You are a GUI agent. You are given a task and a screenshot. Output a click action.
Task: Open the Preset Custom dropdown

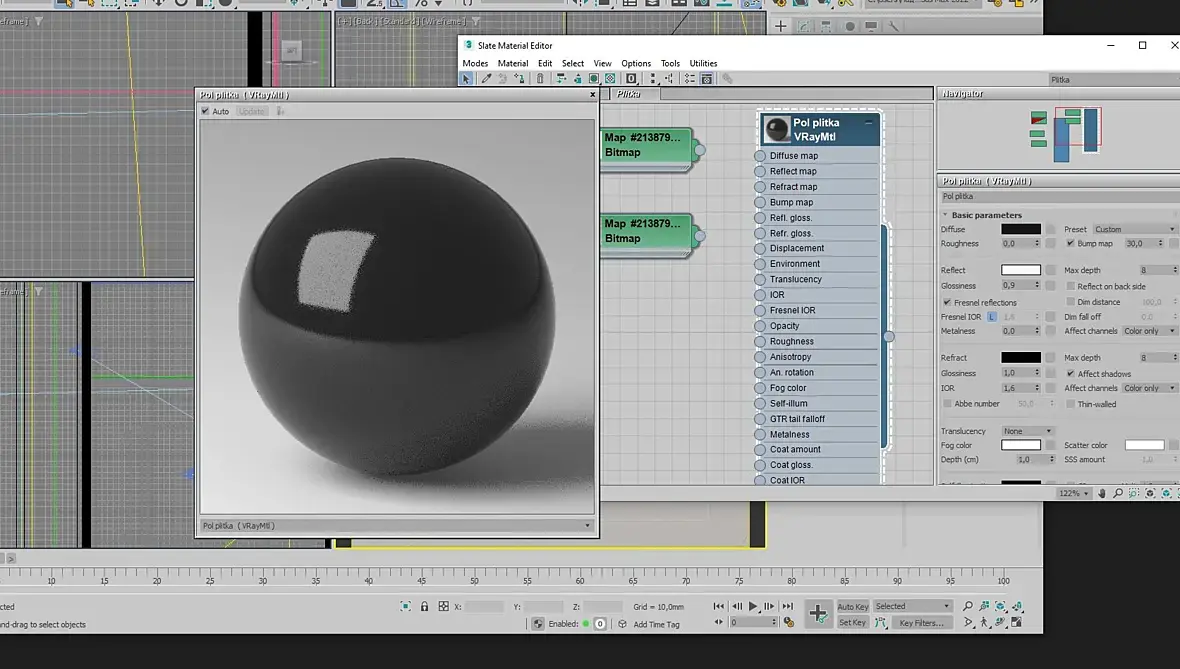[1134, 229]
